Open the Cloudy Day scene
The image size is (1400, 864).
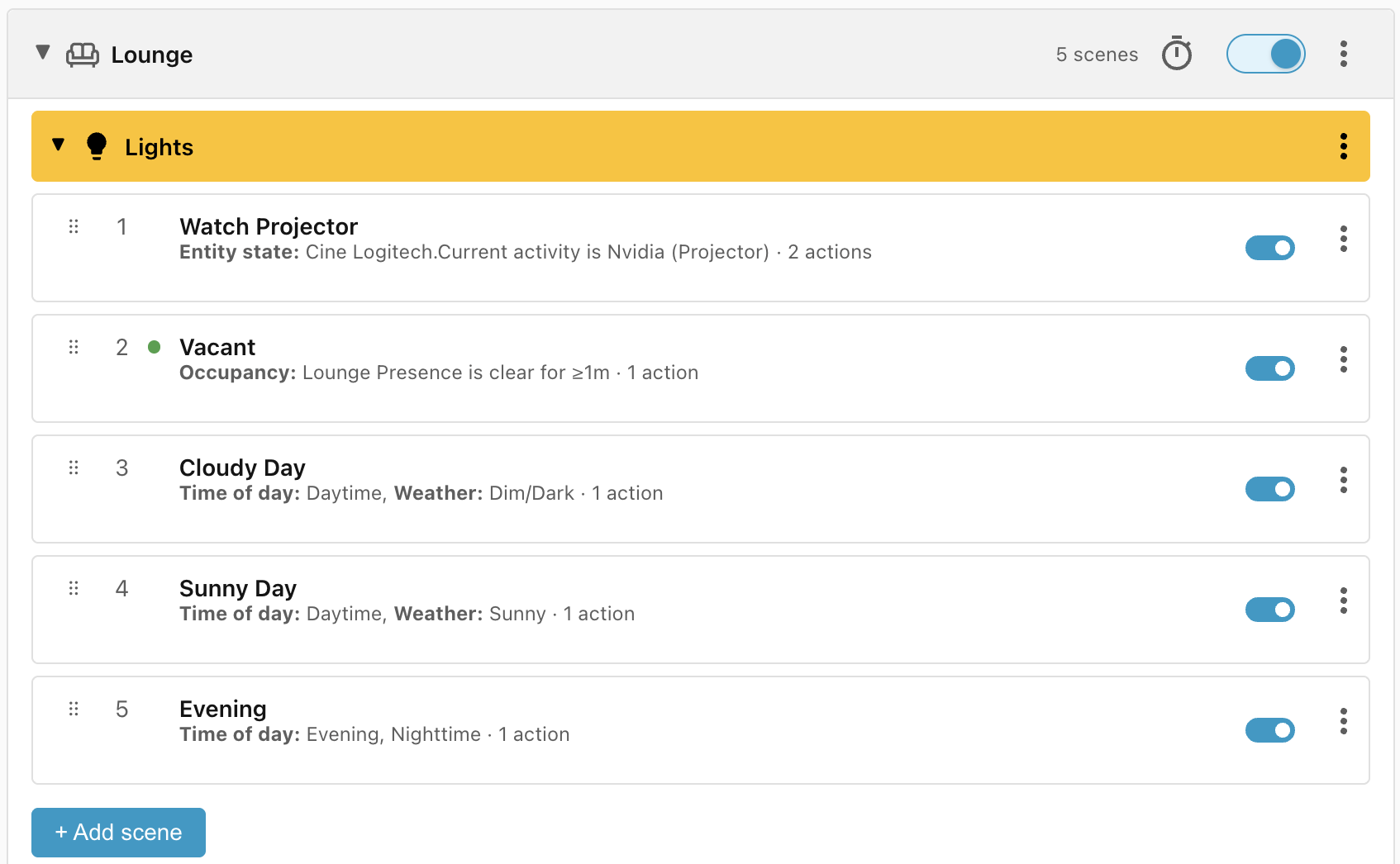pyautogui.click(x=701, y=489)
